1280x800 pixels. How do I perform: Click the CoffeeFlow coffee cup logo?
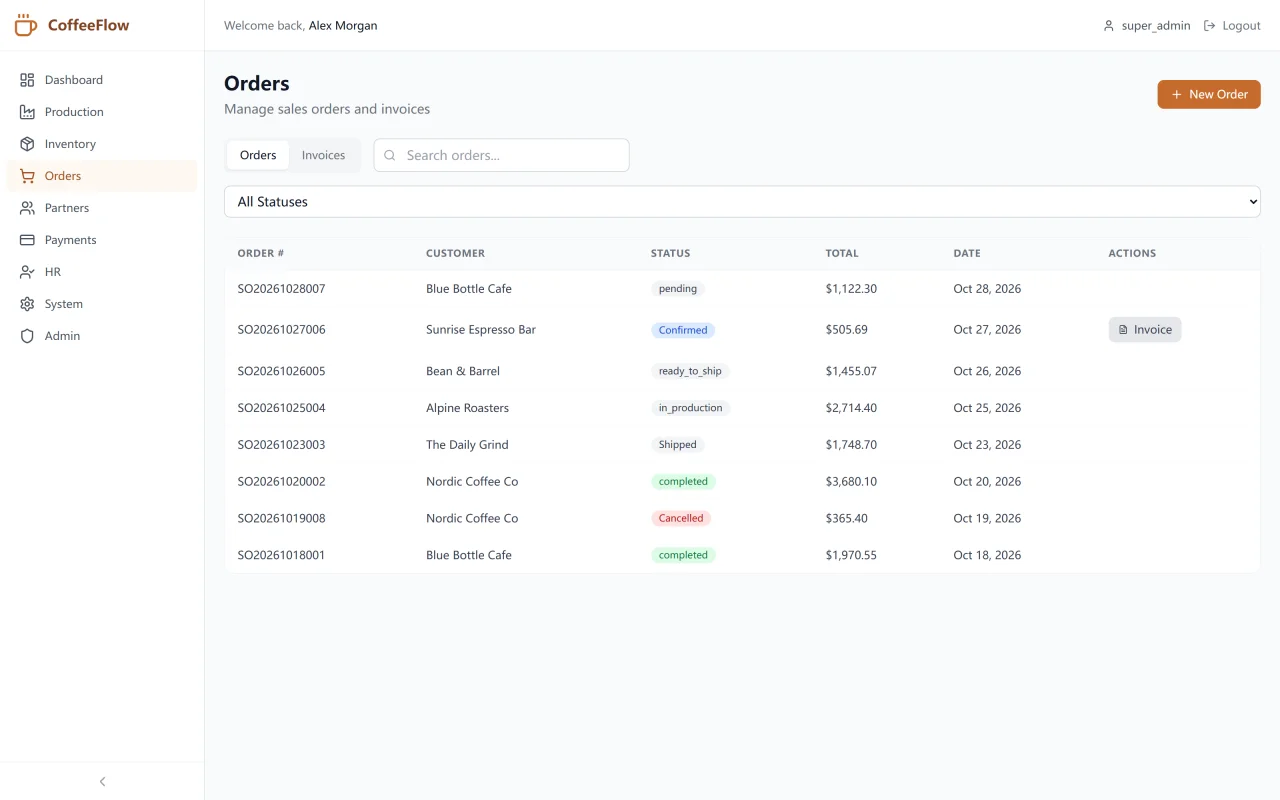click(x=26, y=25)
